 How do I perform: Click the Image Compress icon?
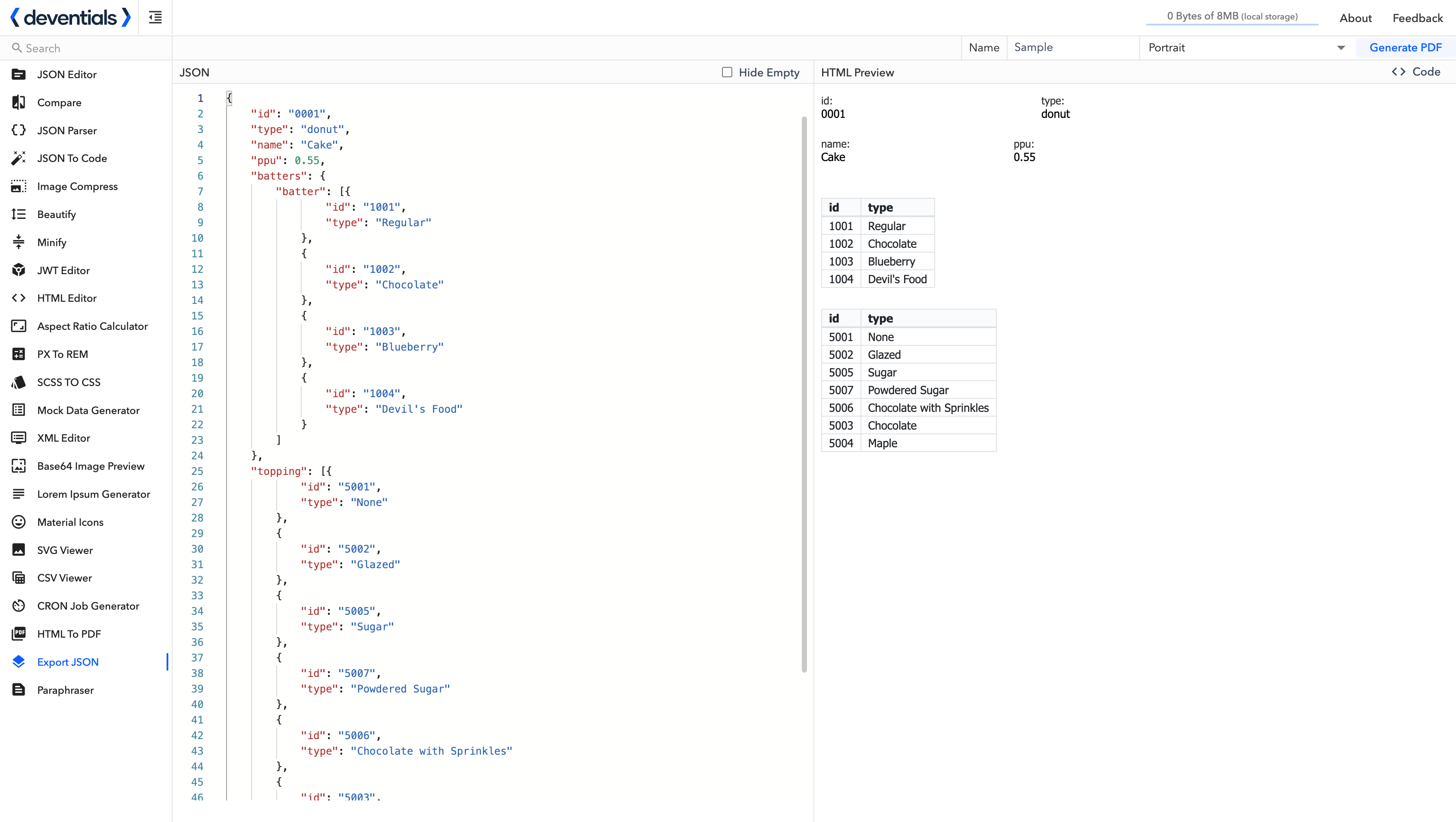pyautogui.click(x=19, y=186)
